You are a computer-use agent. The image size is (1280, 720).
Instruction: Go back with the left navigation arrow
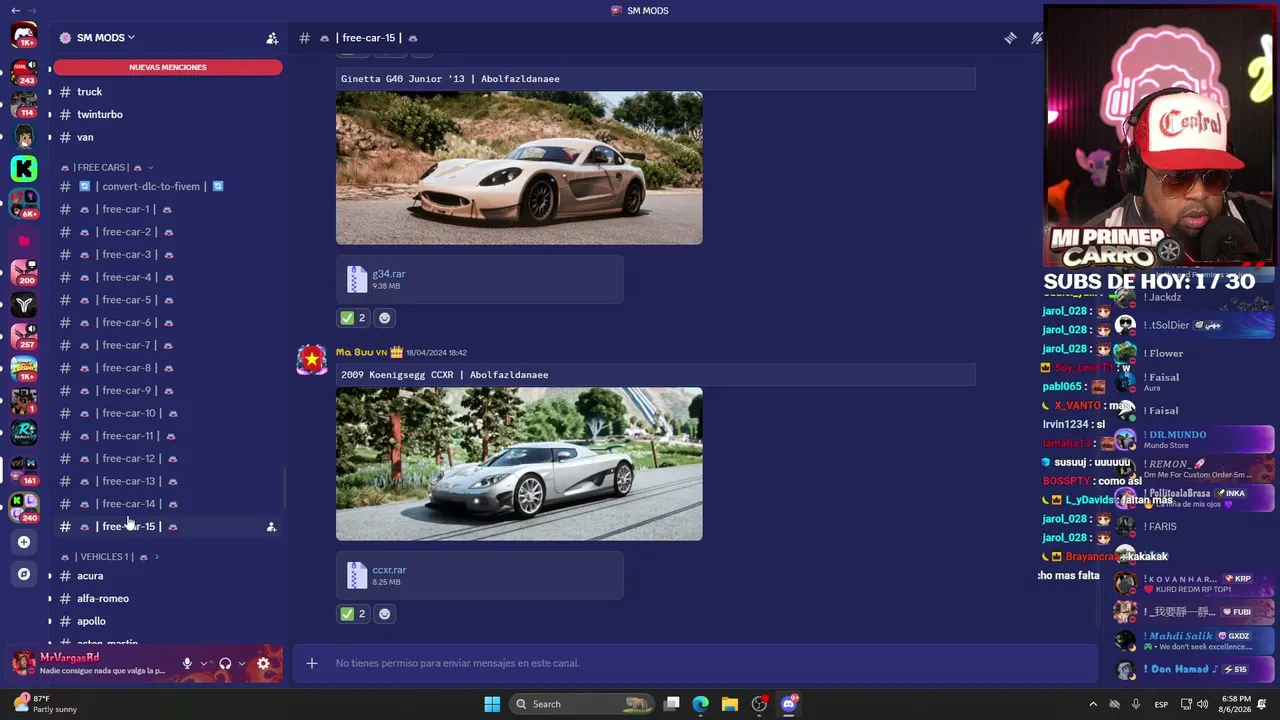15,10
